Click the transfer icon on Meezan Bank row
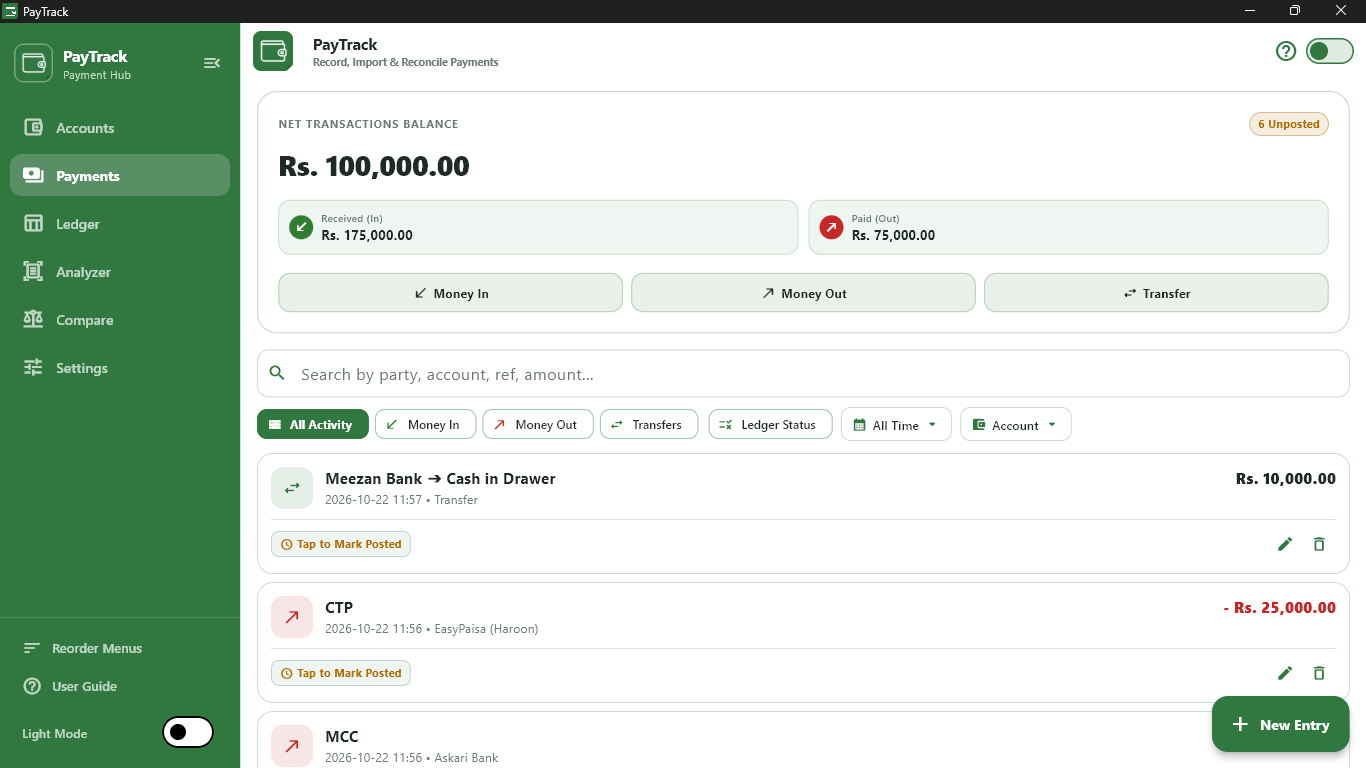Viewport: 1366px width, 768px height. (292, 488)
